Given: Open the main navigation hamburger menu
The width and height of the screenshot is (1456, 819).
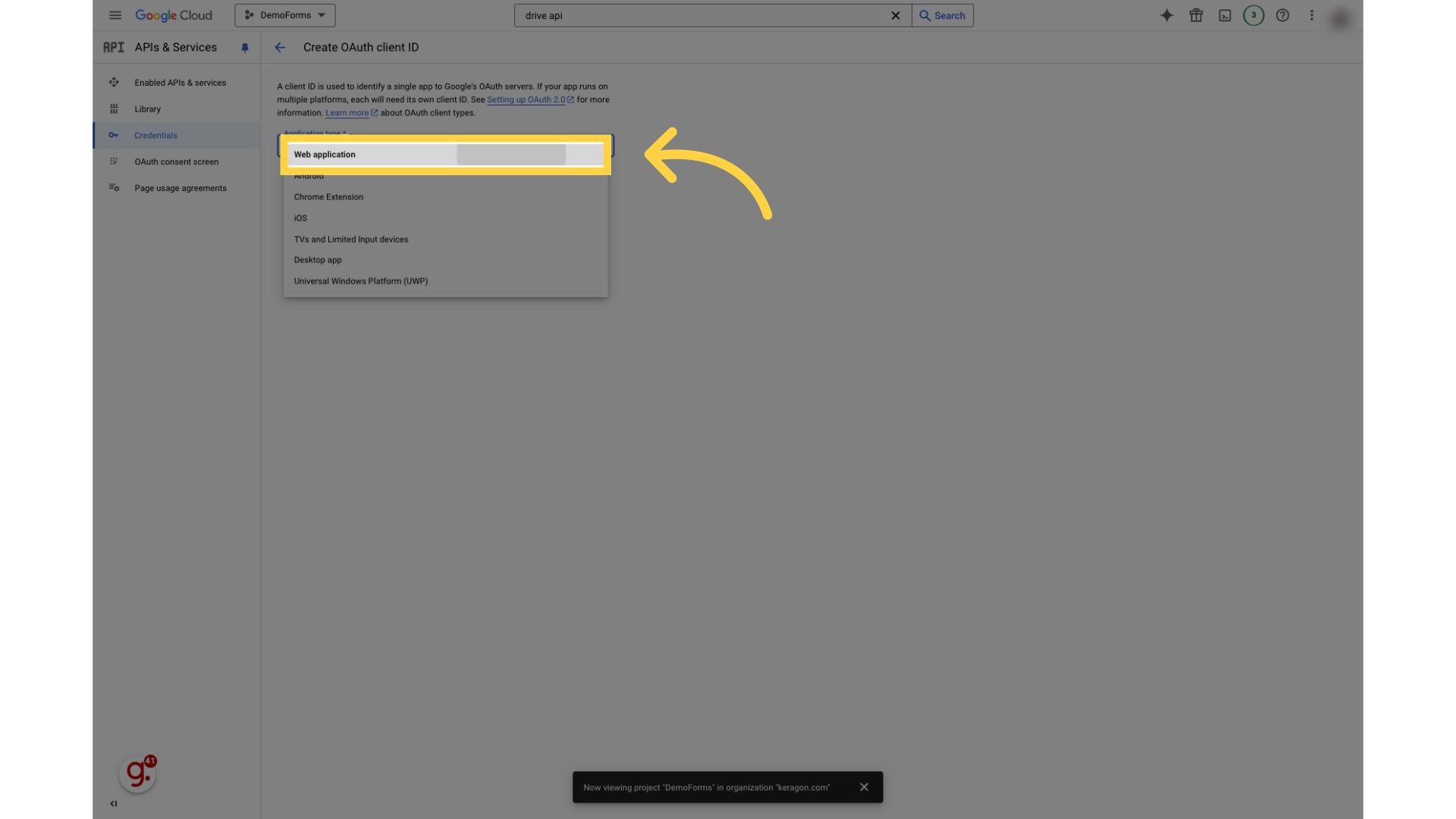Looking at the screenshot, I should 115,15.
